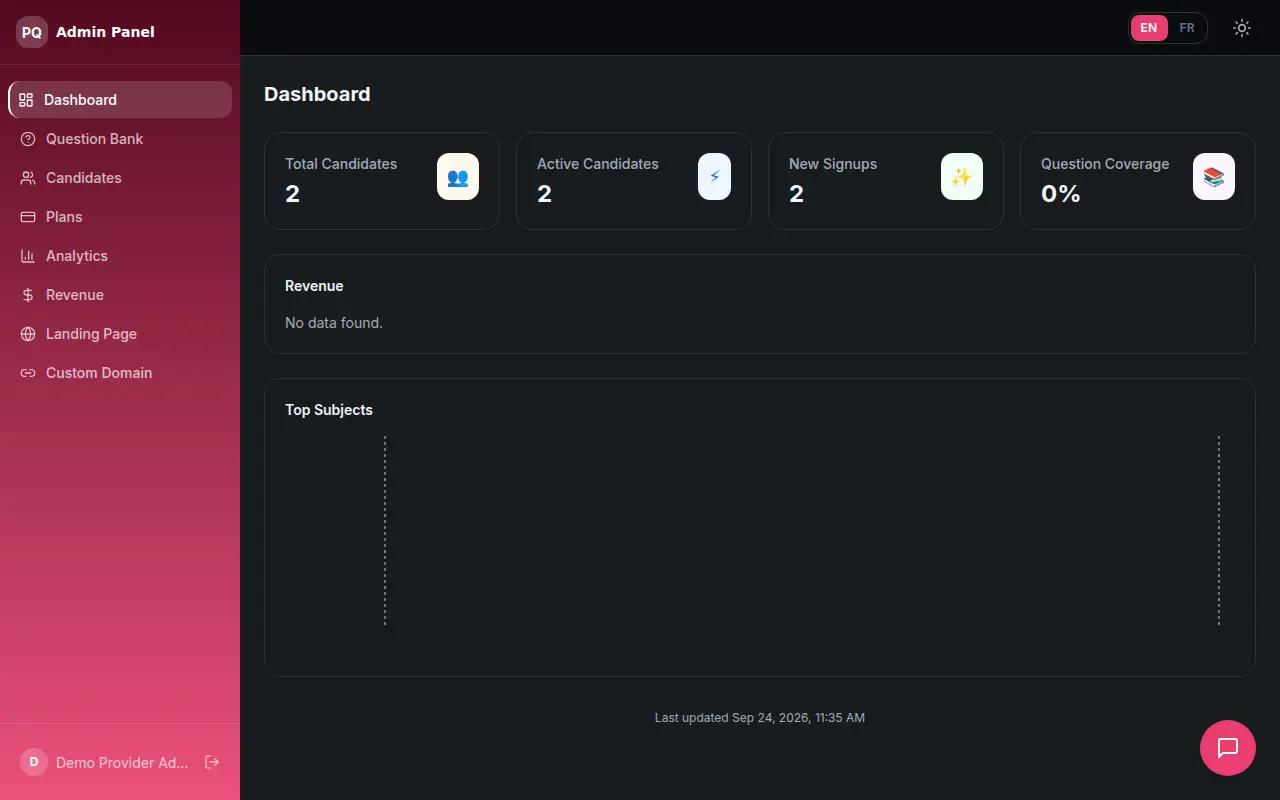Click the Question Coverage books icon
This screenshot has height=800, width=1280.
click(x=1214, y=177)
